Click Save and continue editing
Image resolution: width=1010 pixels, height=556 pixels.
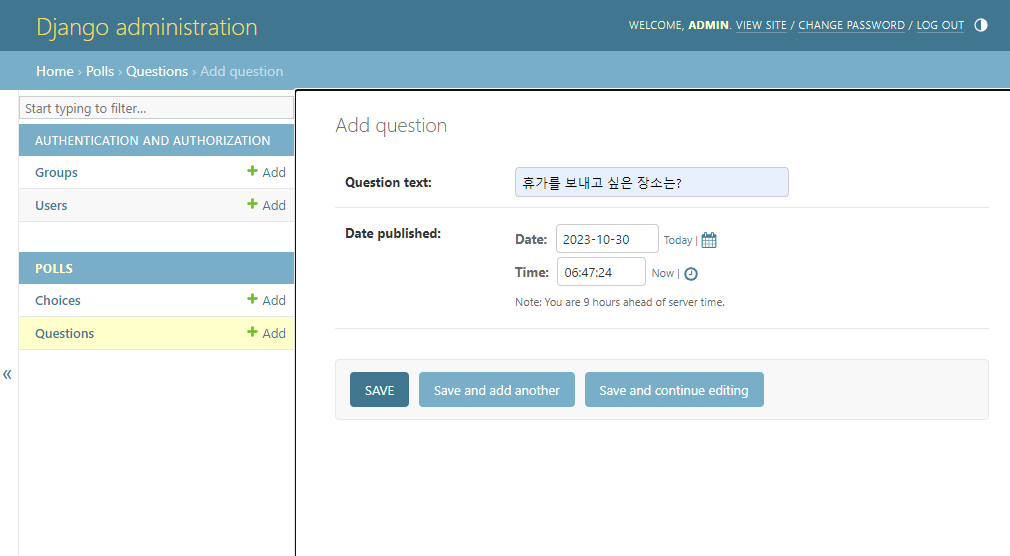pos(674,390)
